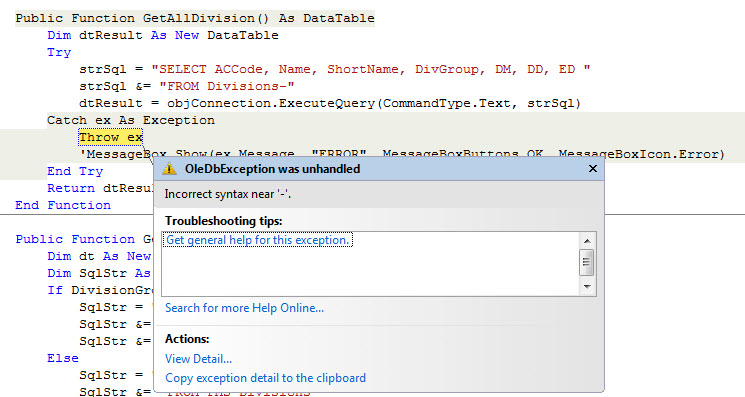Screen dimensions: 745x397
Task: Open 'Search for more Help Online...' link
Action: point(244,308)
